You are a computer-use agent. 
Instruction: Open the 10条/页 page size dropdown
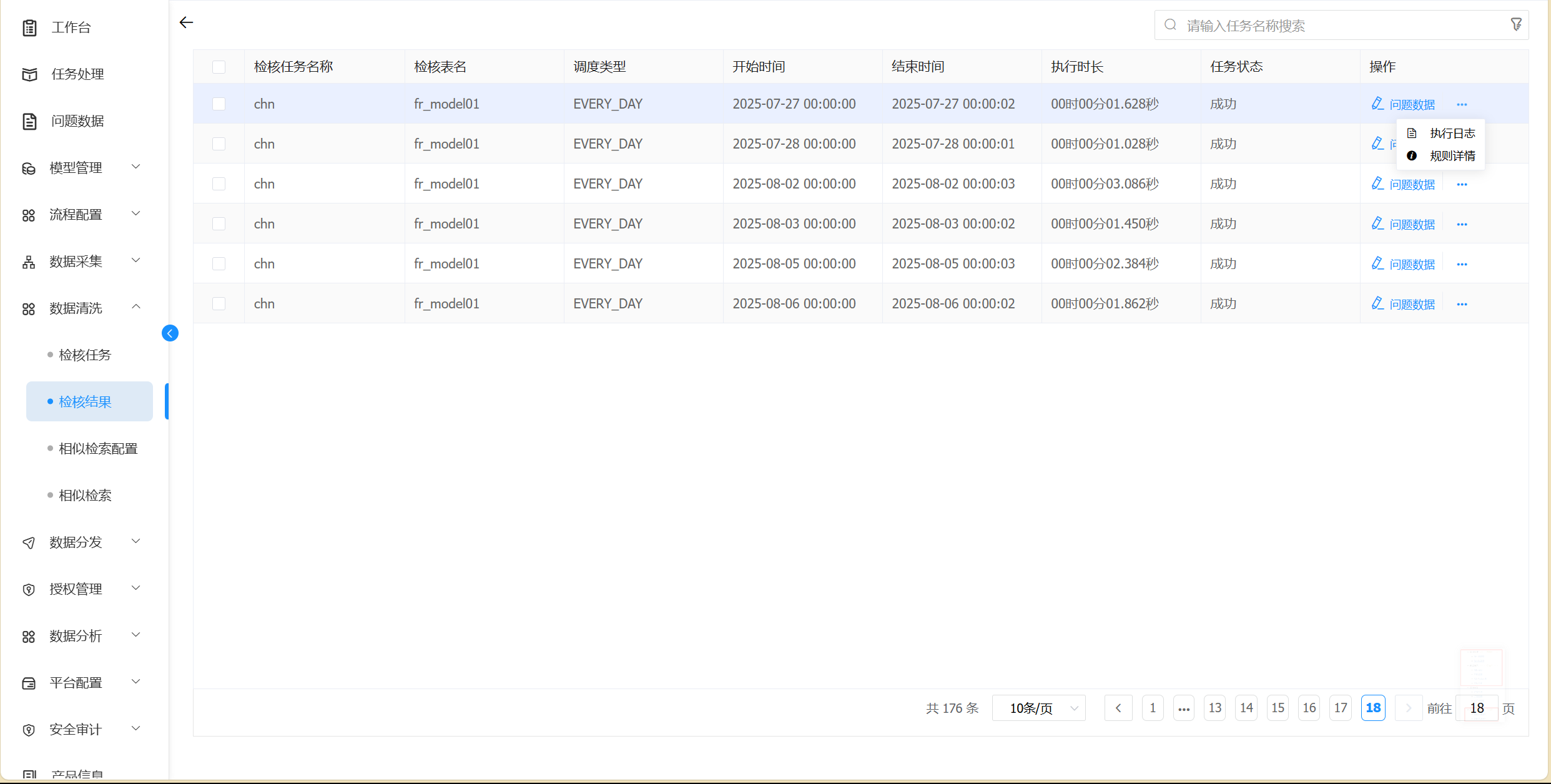tap(1039, 708)
